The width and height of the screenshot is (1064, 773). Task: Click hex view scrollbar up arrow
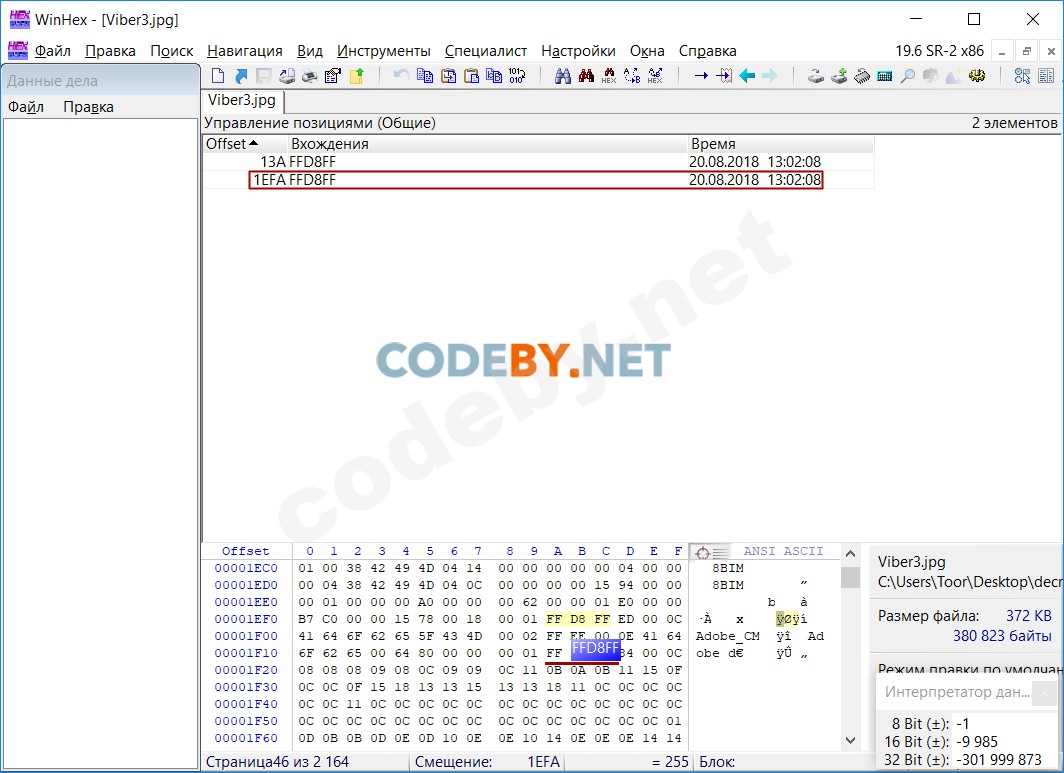tap(850, 554)
